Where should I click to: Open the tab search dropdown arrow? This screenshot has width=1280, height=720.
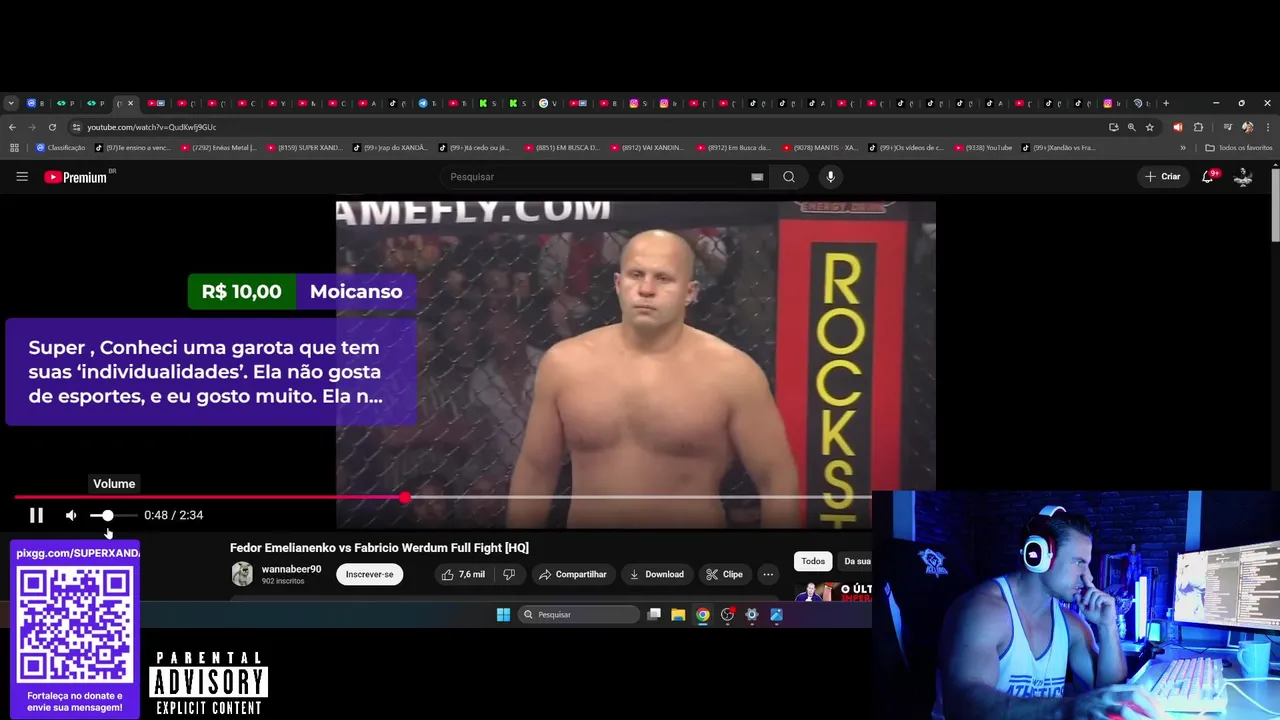point(11,103)
